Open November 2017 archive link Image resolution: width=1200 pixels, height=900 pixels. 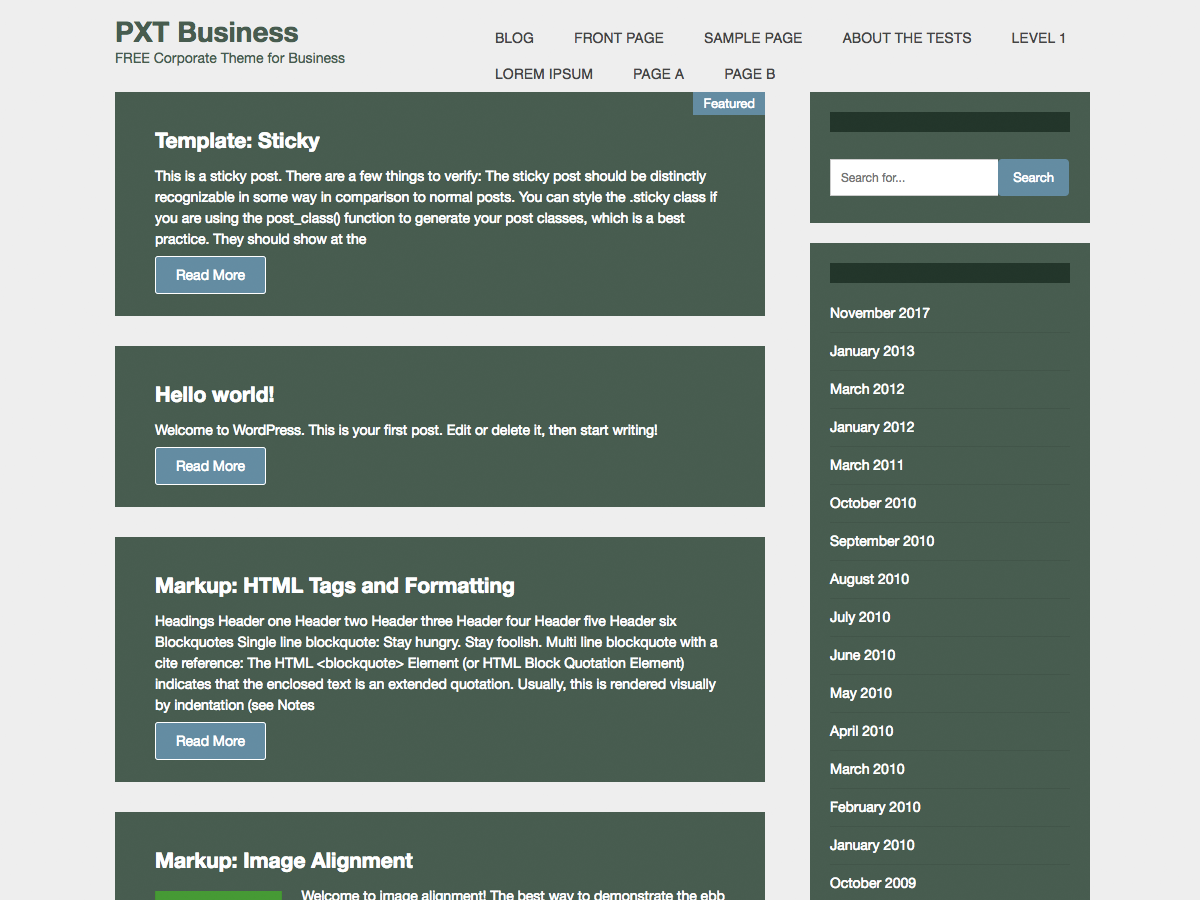(879, 313)
